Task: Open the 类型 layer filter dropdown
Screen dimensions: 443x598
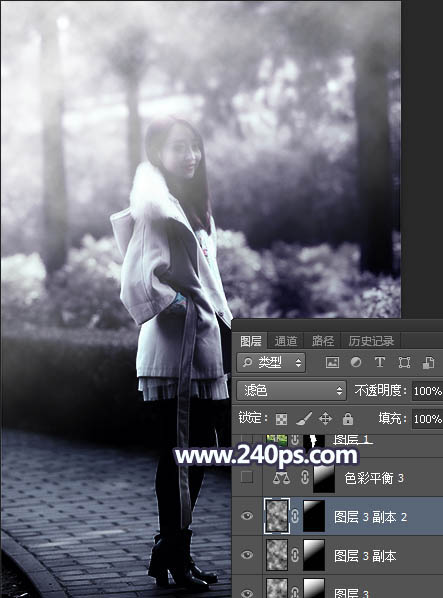Action: click(271, 362)
